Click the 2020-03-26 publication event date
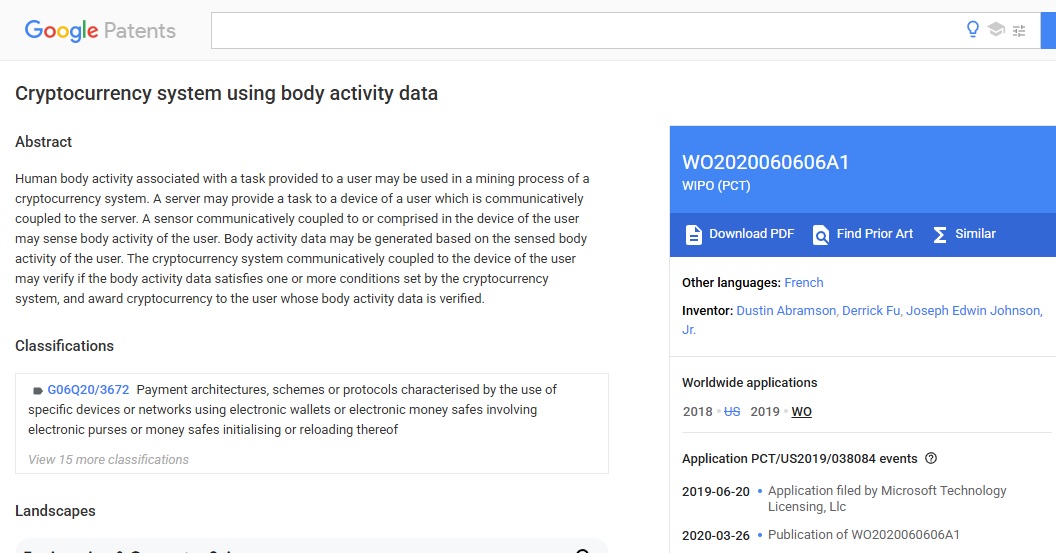The width and height of the screenshot is (1056, 553). 716,535
